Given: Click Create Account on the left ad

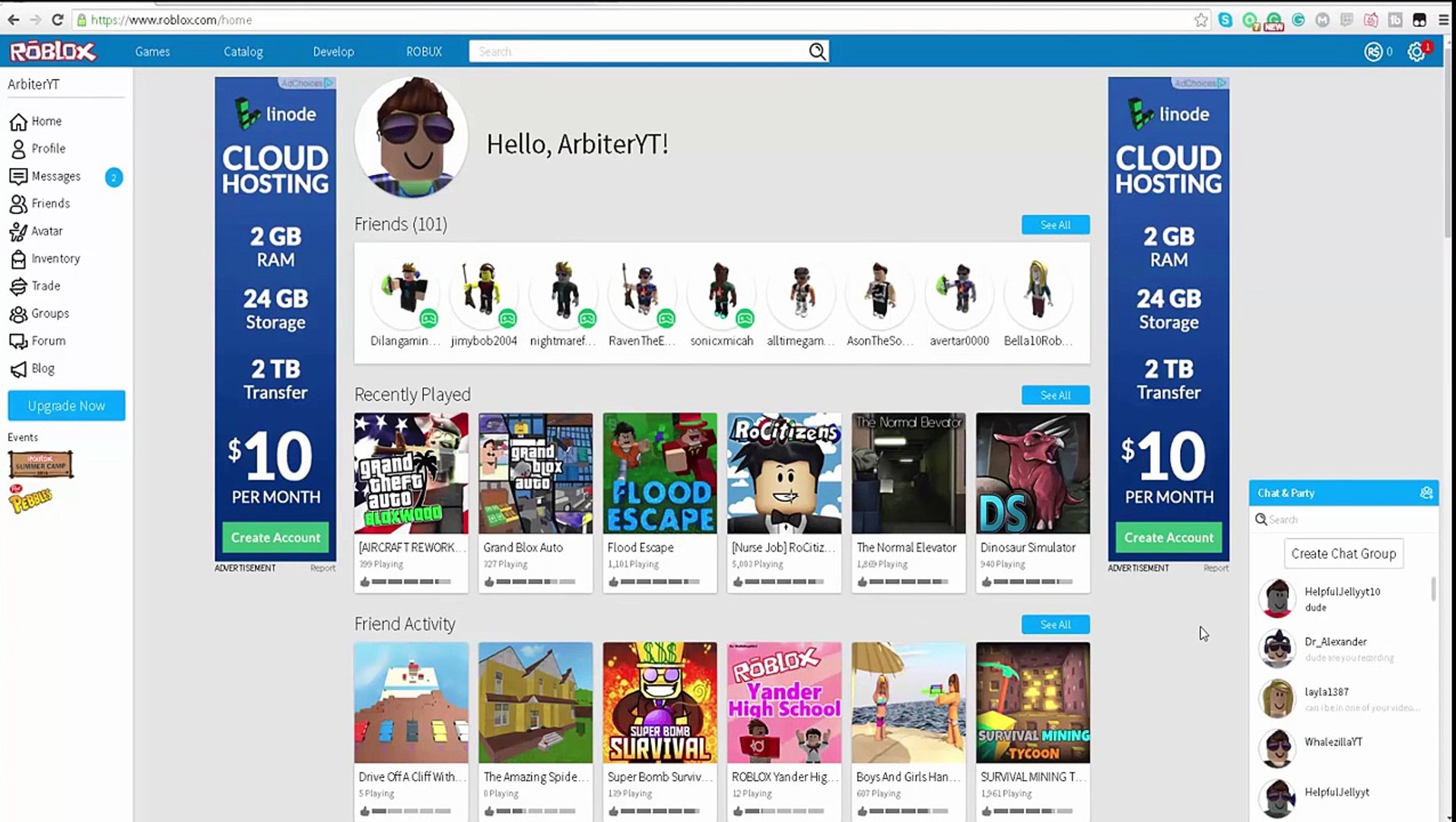Looking at the screenshot, I should pyautogui.click(x=275, y=537).
